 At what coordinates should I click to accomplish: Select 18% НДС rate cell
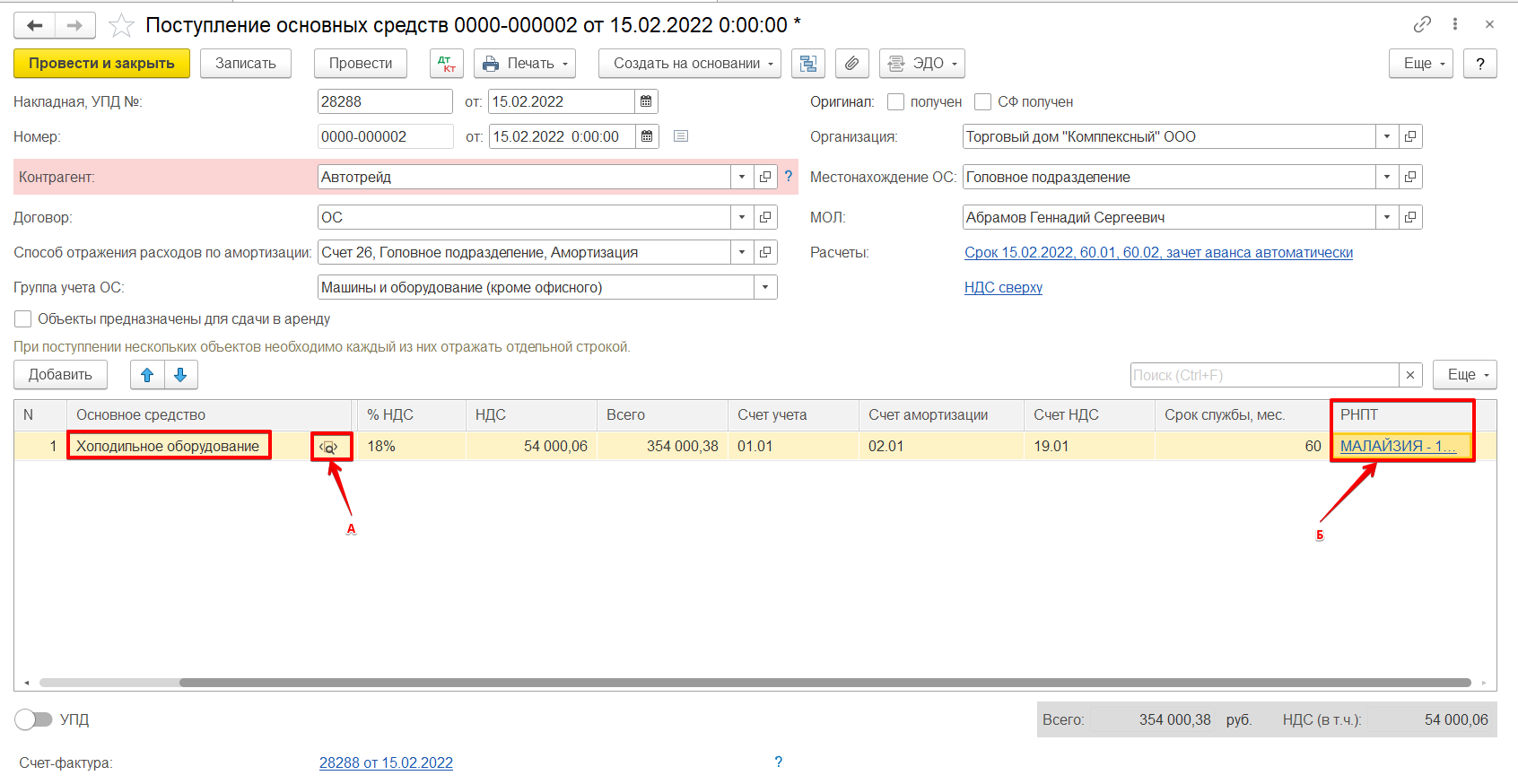[x=412, y=447]
